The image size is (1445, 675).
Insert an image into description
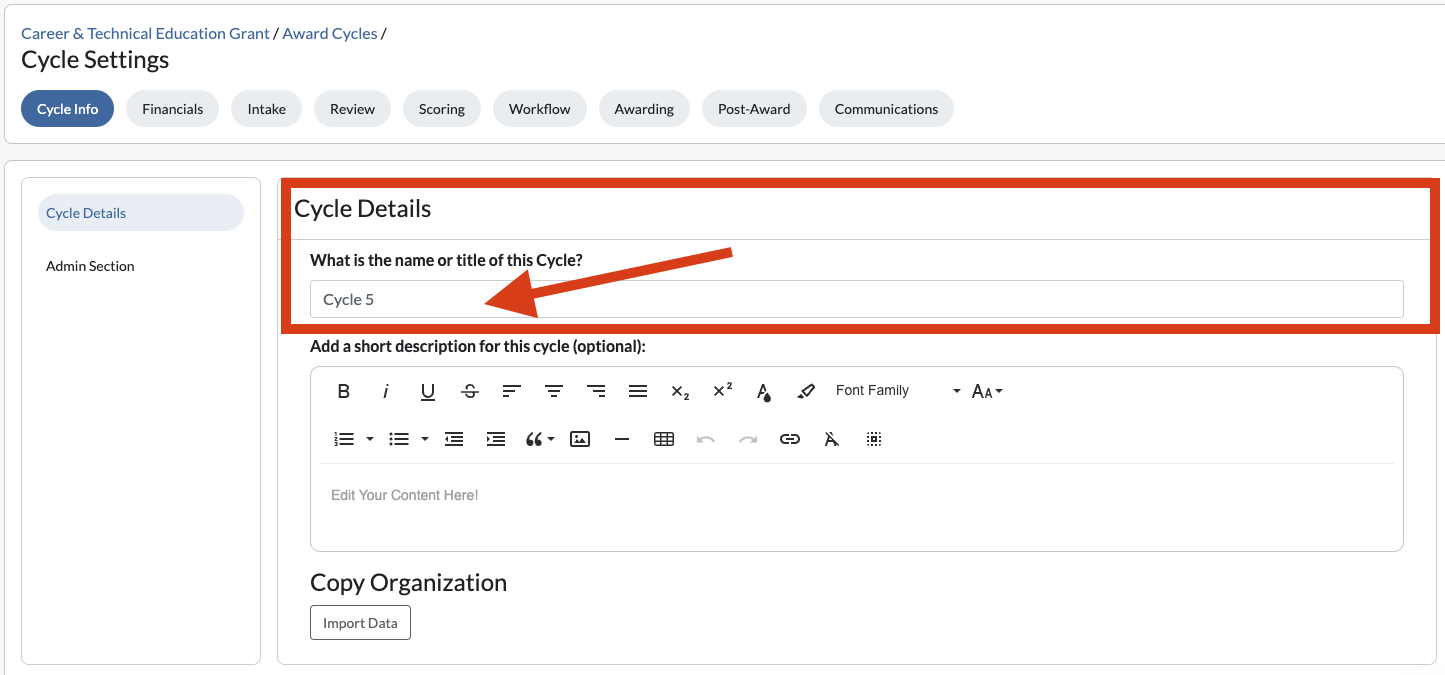coord(580,439)
